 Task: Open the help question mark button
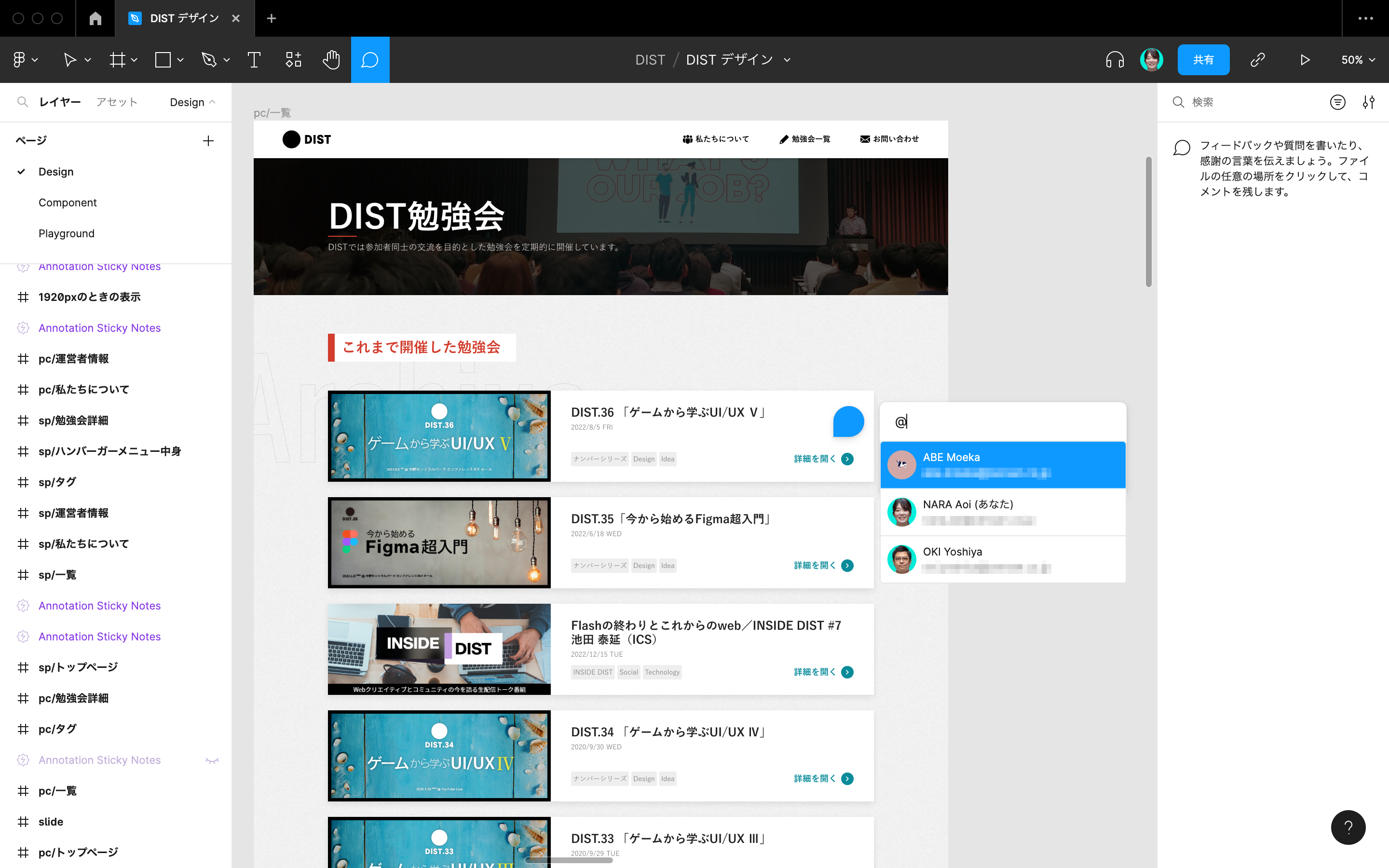[x=1348, y=827]
